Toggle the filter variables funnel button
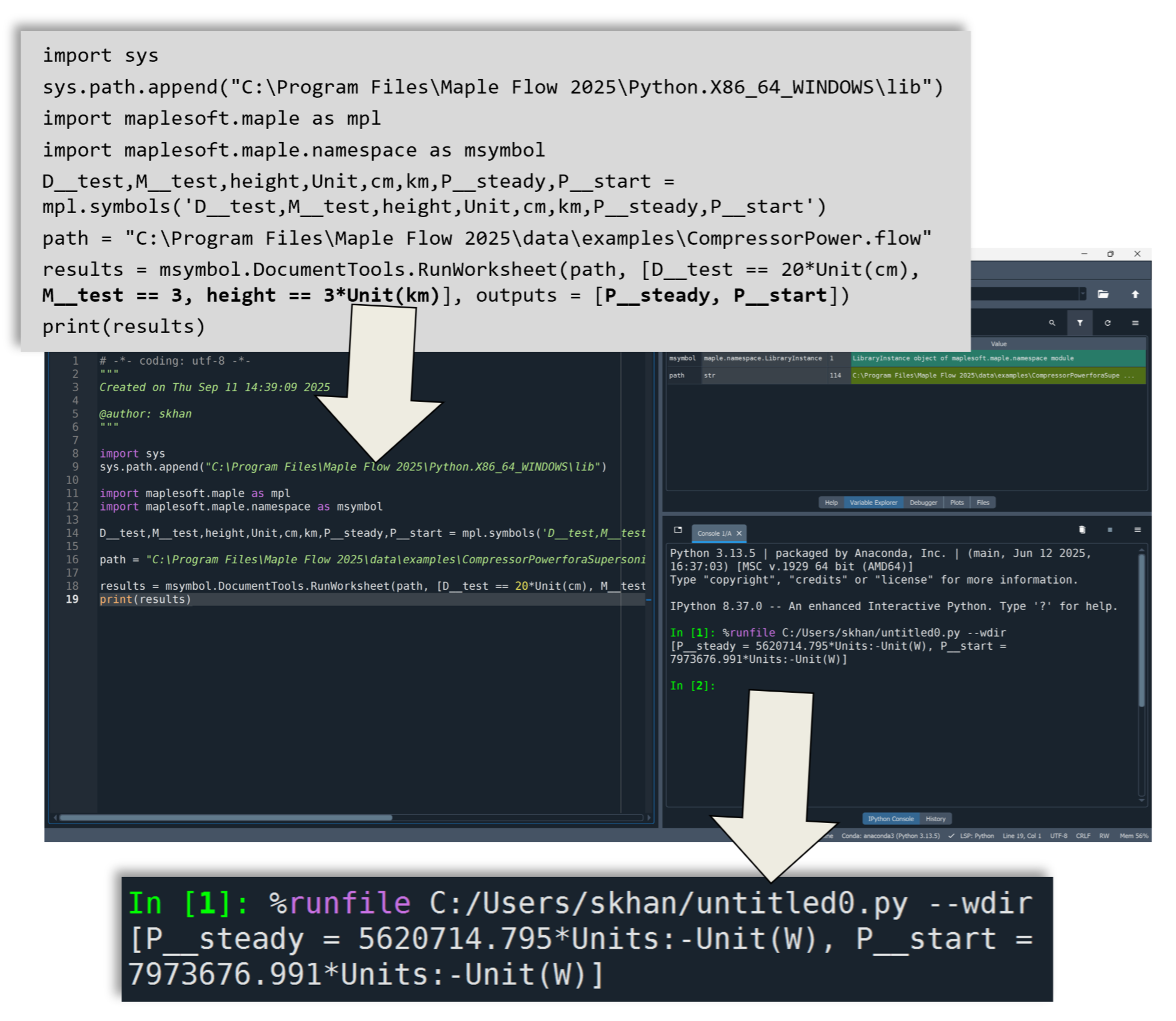Screen dimensions: 1176x1021 pyautogui.click(x=1080, y=323)
